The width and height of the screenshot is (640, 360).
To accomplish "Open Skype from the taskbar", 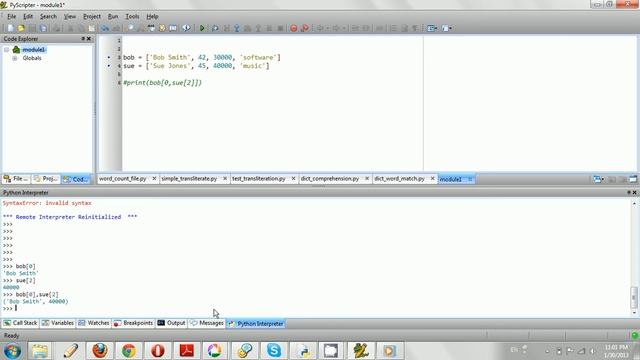I will pyautogui.click(x=273, y=351).
